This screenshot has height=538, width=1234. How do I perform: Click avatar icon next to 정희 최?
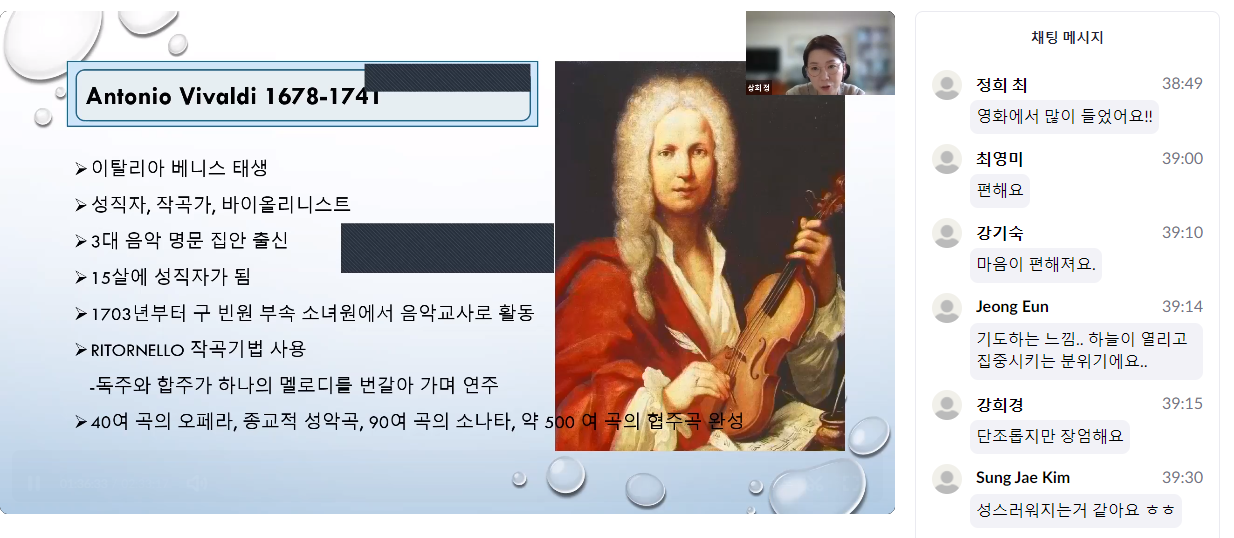[947, 86]
